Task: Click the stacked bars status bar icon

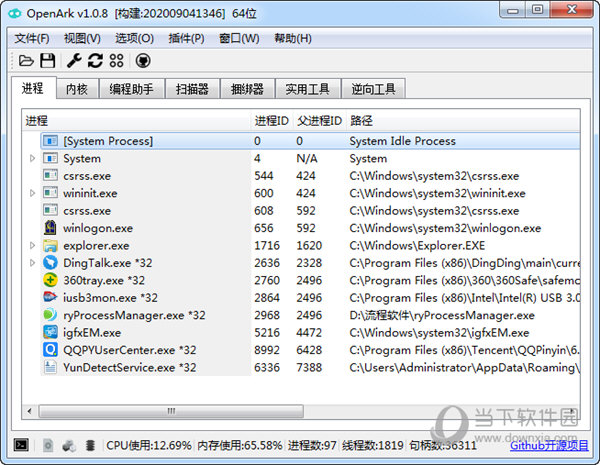Action: 90,445
